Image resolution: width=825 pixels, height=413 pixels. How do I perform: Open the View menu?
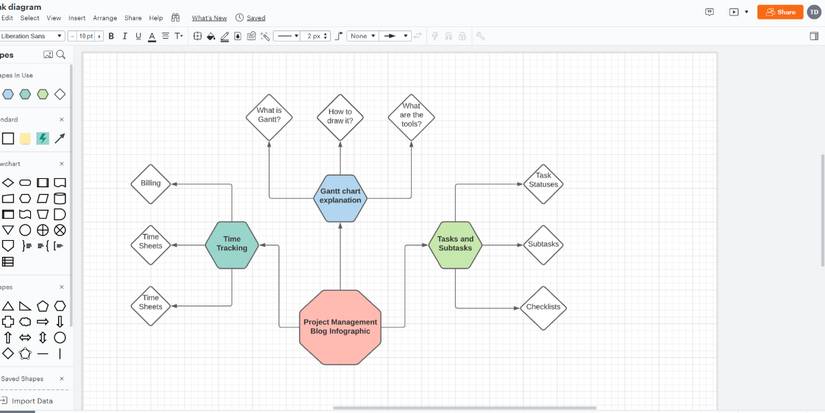(54, 18)
